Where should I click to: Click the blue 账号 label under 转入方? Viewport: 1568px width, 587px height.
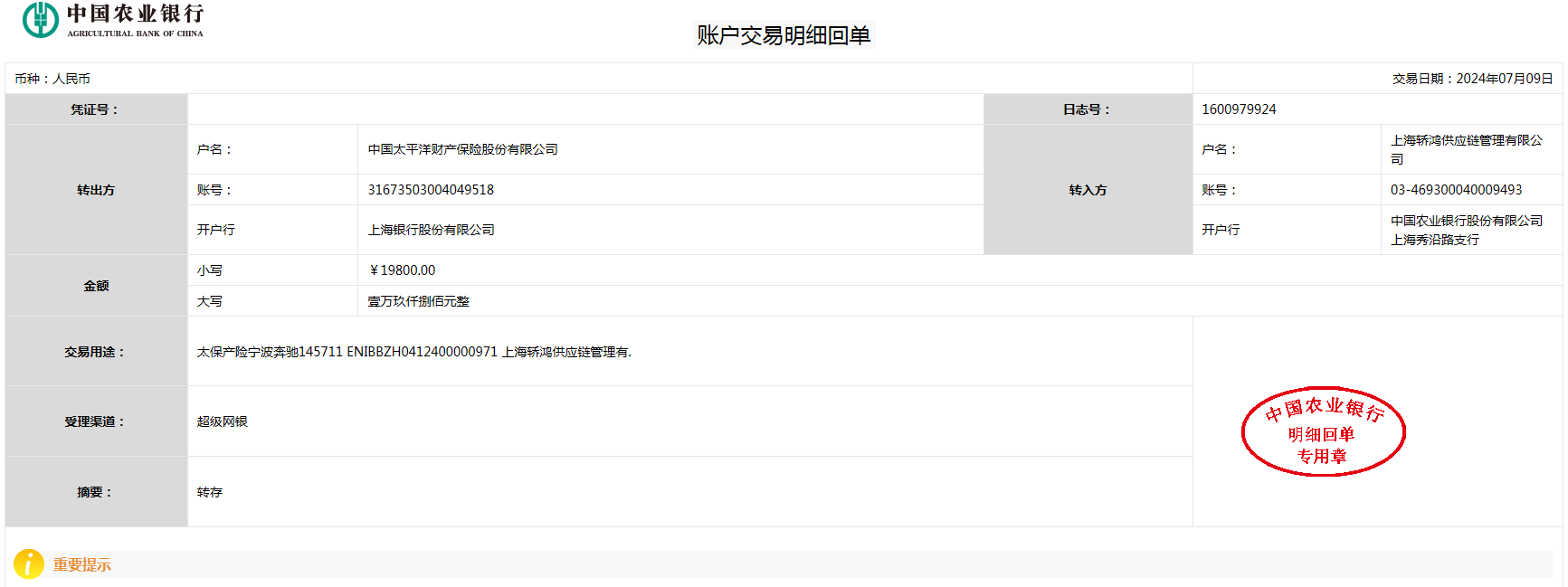1218,190
